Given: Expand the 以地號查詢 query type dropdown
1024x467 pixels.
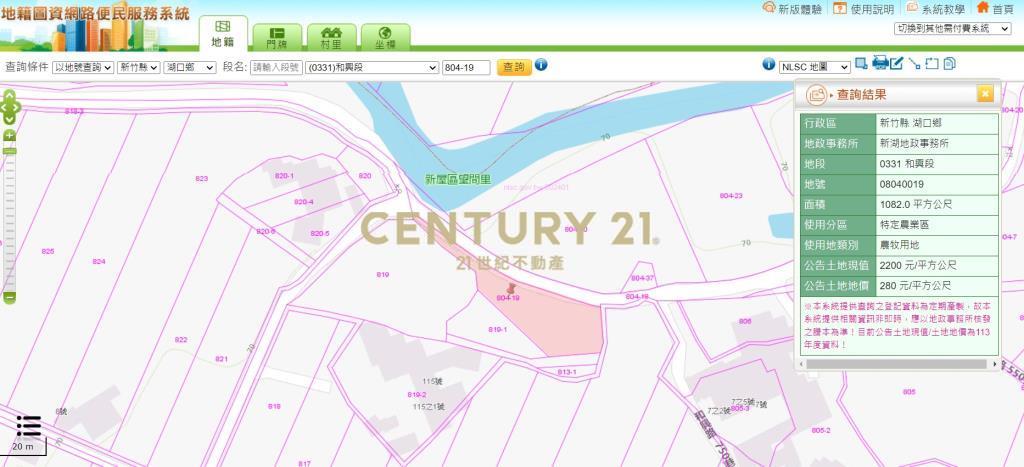Looking at the screenshot, I should pyautogui.click(x=82, y=67).
